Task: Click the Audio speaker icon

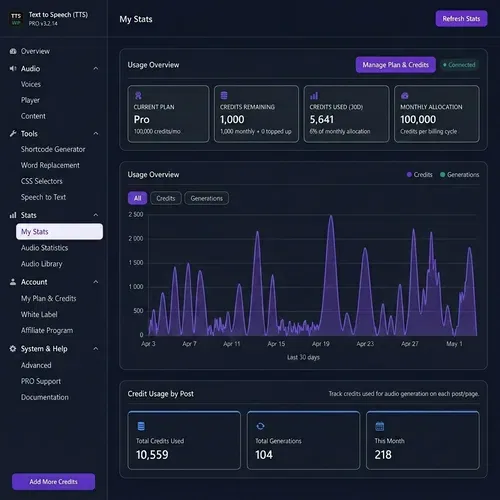Action: 13,69
